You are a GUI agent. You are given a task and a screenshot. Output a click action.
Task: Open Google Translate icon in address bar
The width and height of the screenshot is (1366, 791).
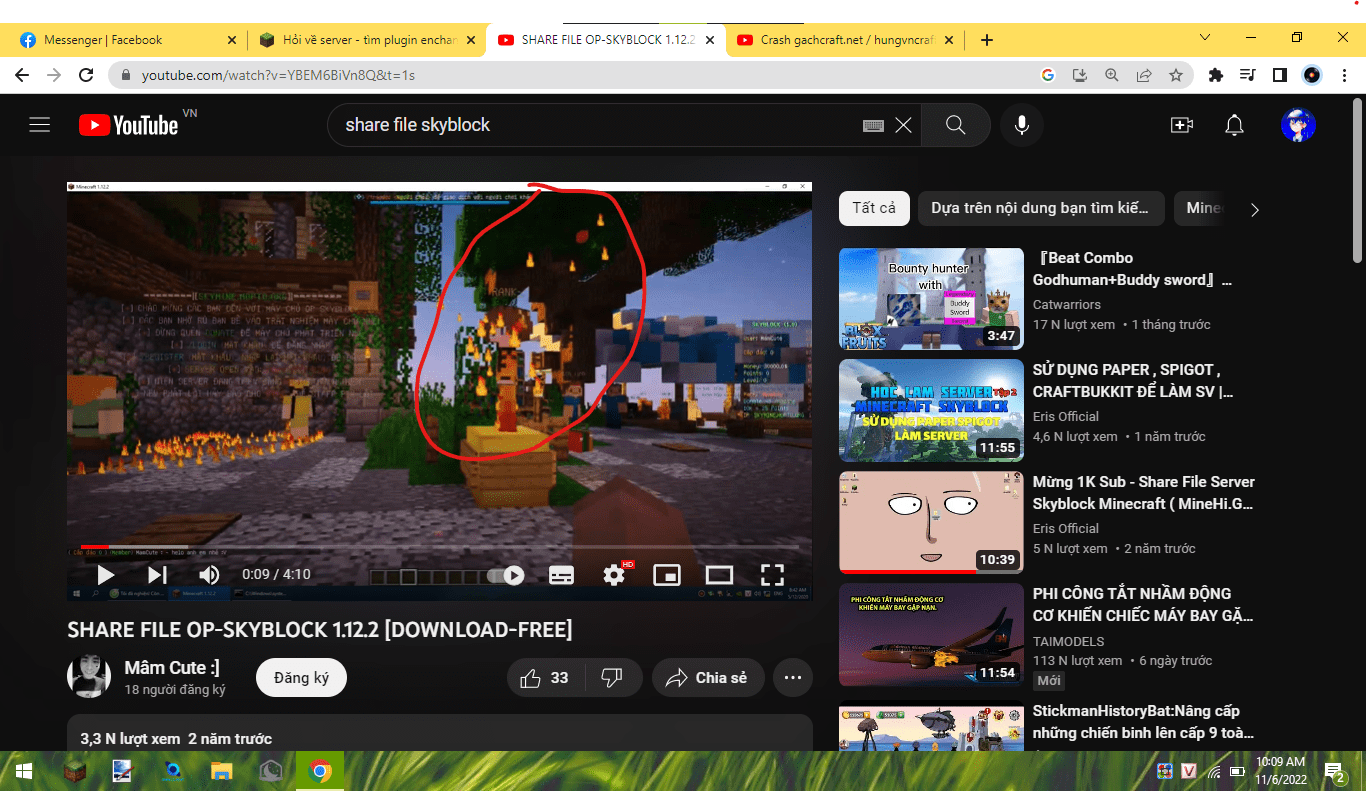tap(1048, 75)
